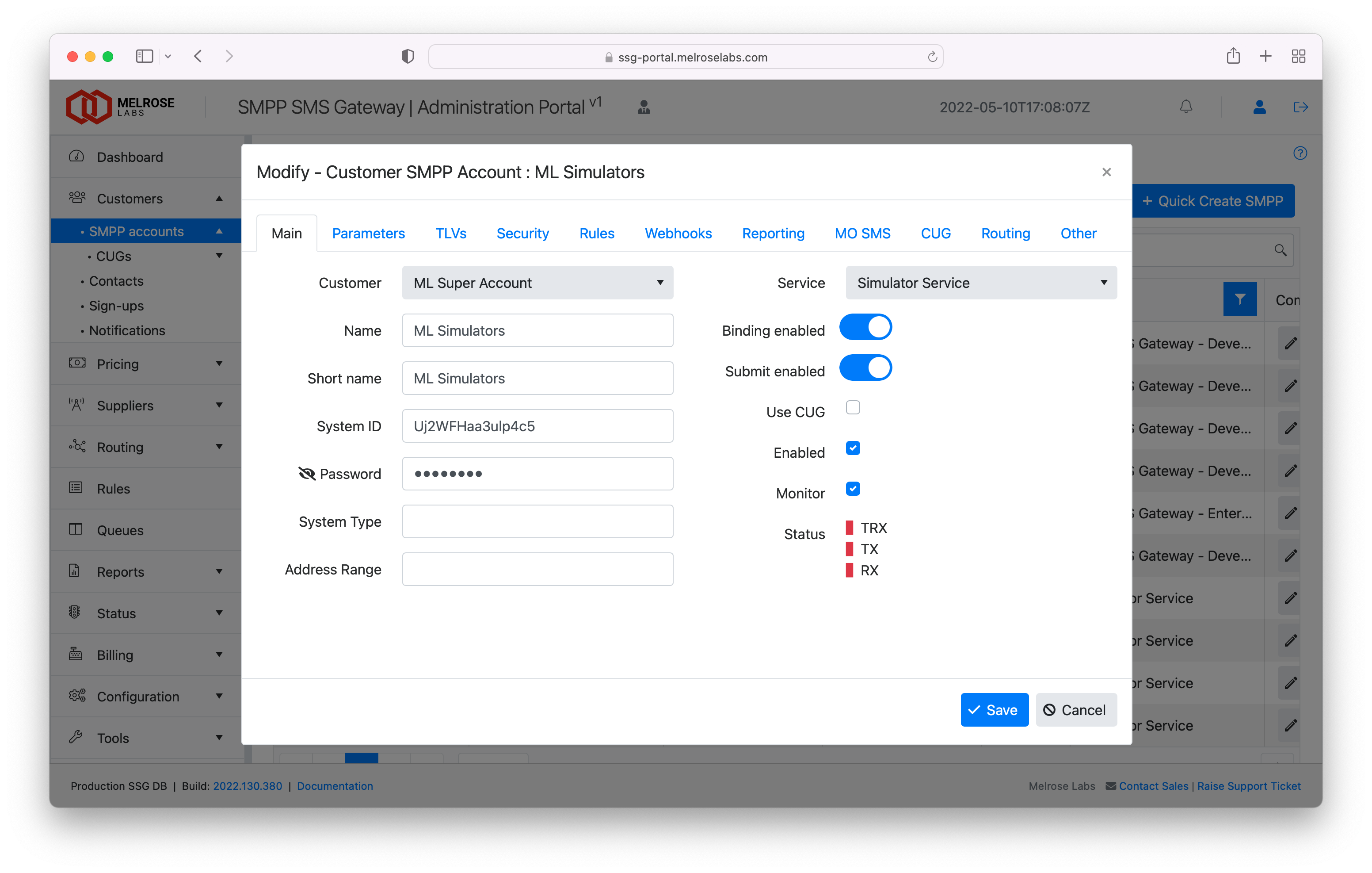Viewport: 1372px width, 873px height.
Task: Open the Service dropdown
Action: (x=980, y=283)
